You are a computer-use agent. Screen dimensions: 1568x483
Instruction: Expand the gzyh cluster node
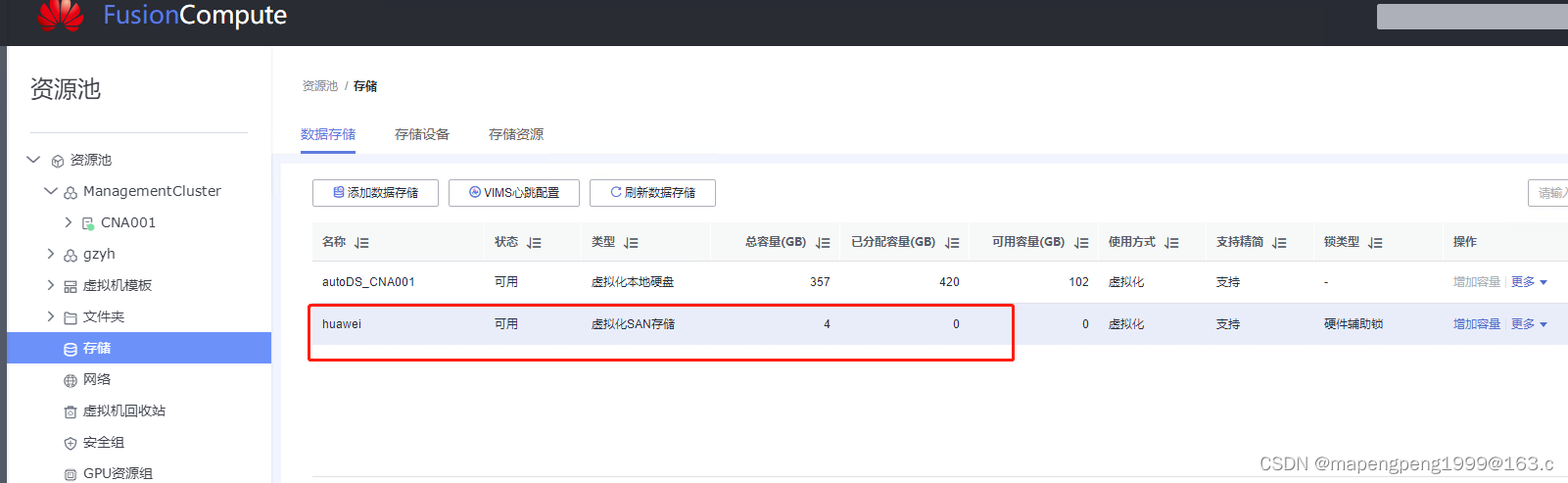coord(51,254)
